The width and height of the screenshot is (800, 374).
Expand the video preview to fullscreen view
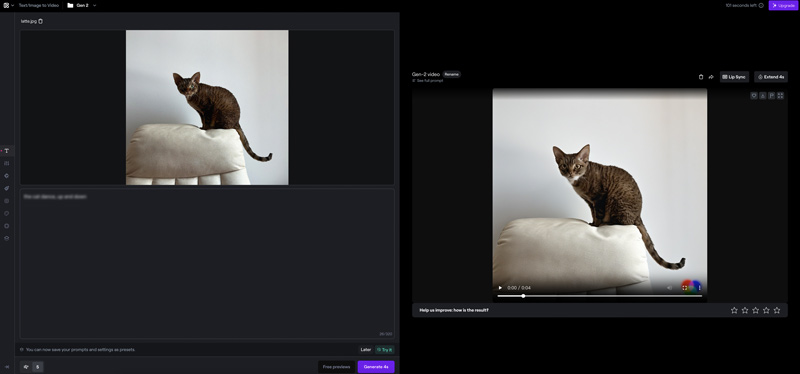[780, 95]
